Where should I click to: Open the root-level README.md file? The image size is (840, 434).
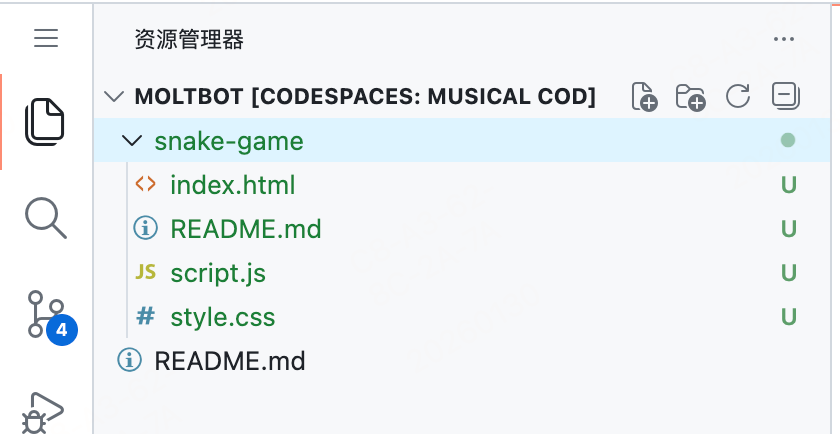pyautogui.click(x=230, y=360)
